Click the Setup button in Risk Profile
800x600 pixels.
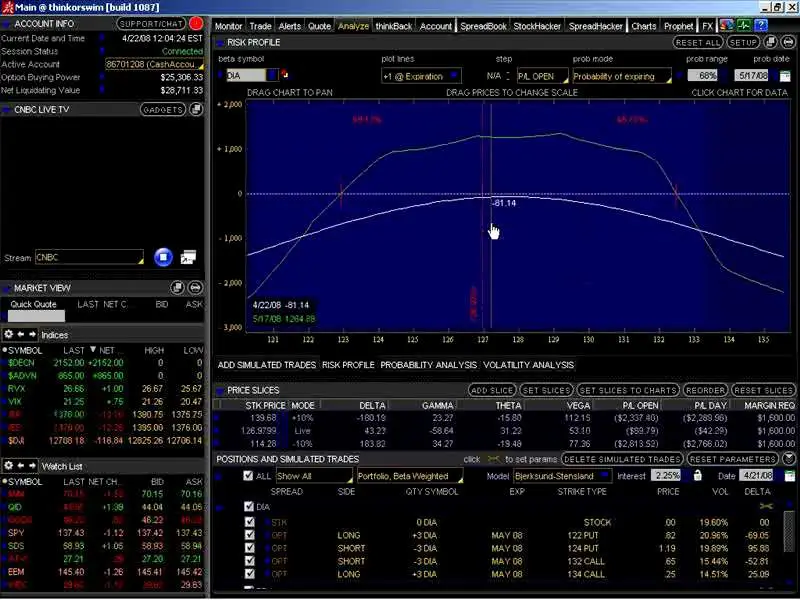[x=743, y=42]
